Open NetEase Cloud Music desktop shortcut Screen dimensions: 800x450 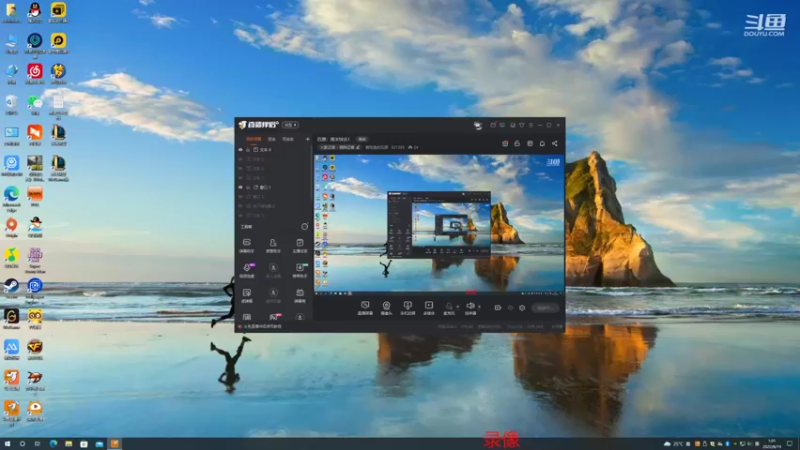click(x=35, y=73)
